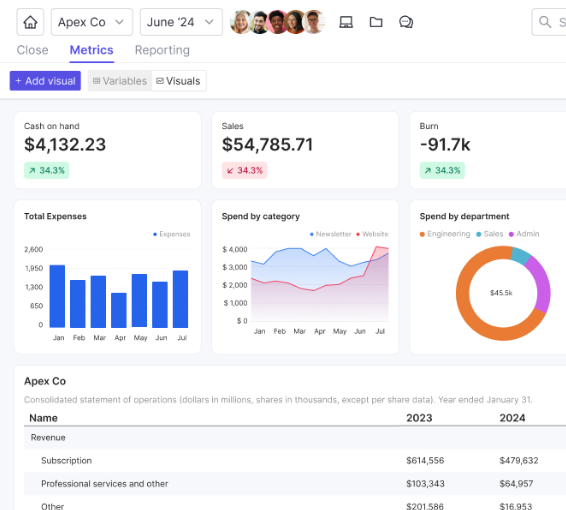Click the Add visual button

click(45, 81)
